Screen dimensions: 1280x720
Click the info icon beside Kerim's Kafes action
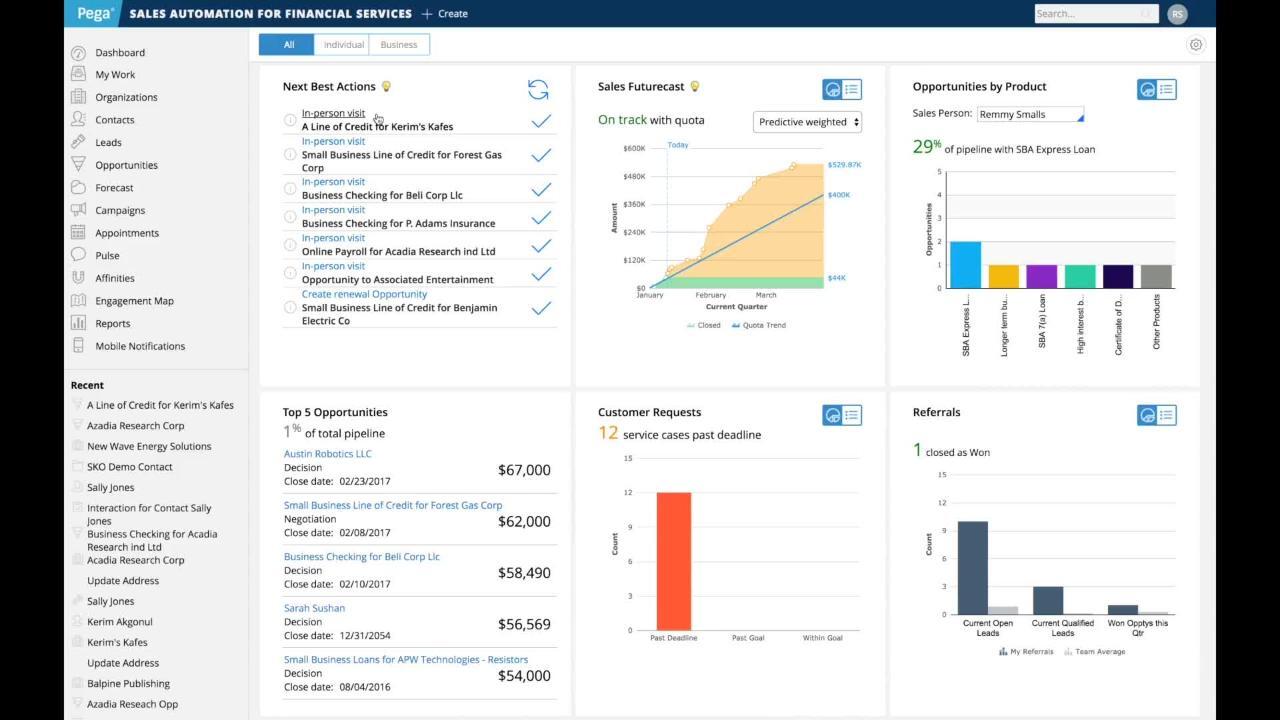click(290, 120)
